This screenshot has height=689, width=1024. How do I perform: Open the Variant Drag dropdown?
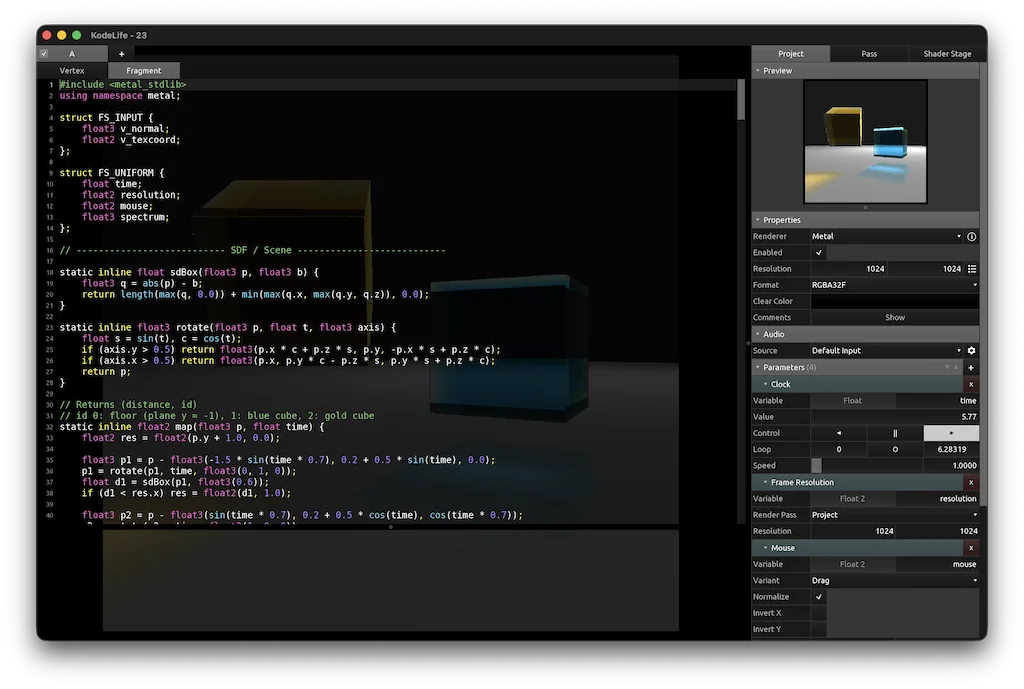895,581
